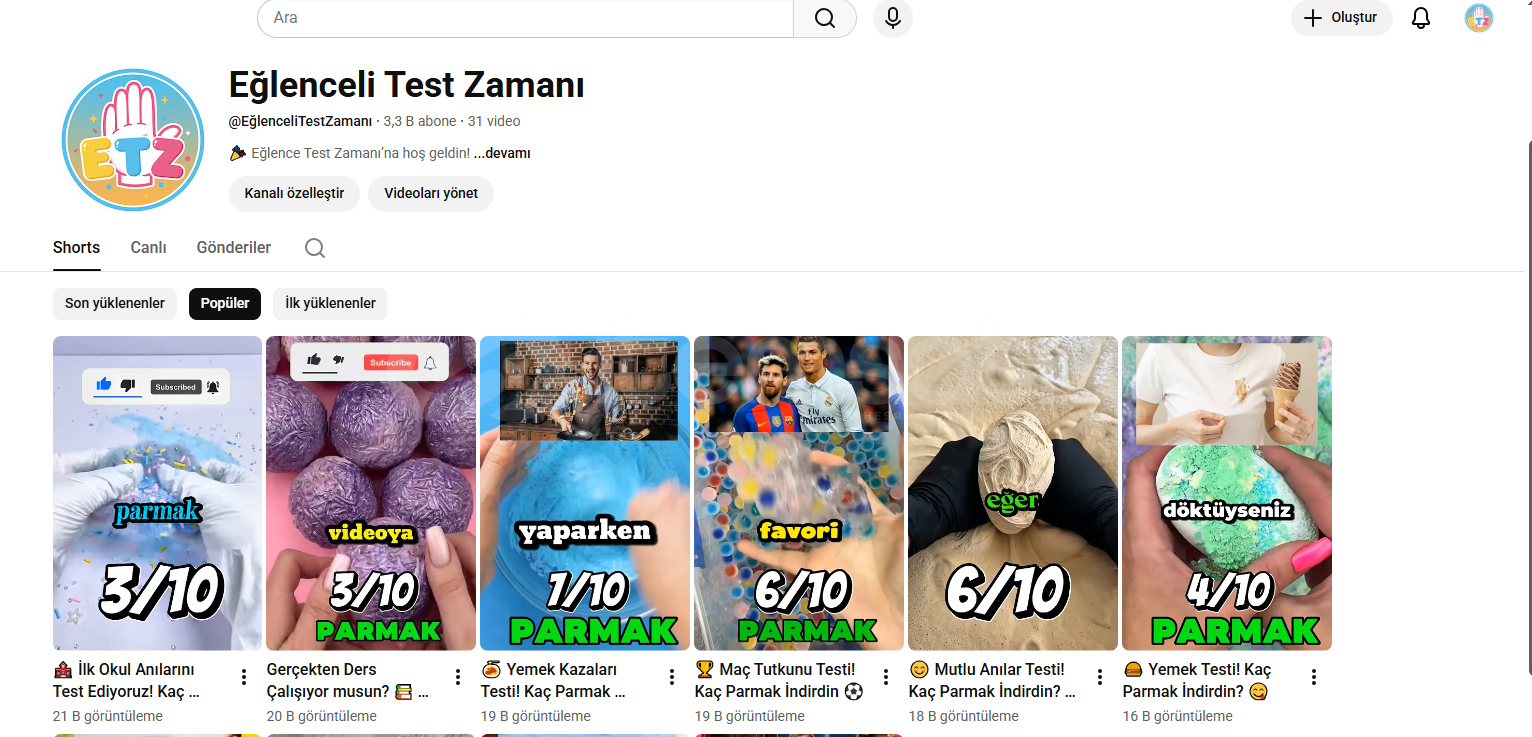1532x737 pixels.
Task: Open options menu for Gerçekten Ders Çalışıyor musun video
Action: click(458, 677)
